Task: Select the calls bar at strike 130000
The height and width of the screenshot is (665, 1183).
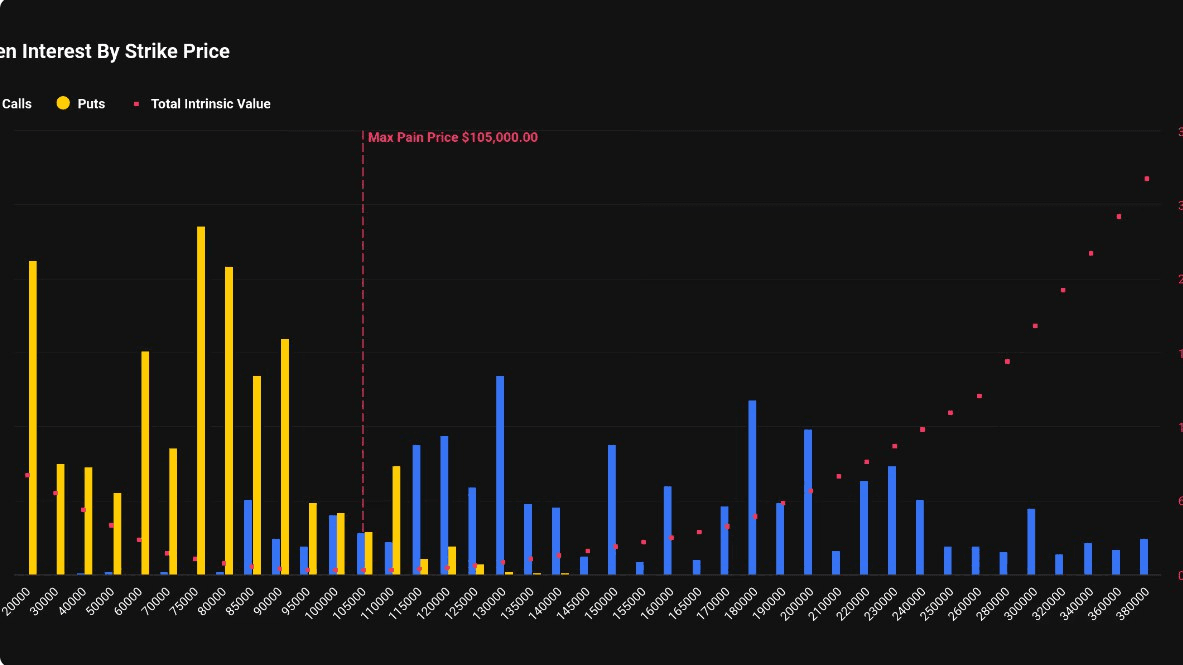Action: tap(500, 475)
